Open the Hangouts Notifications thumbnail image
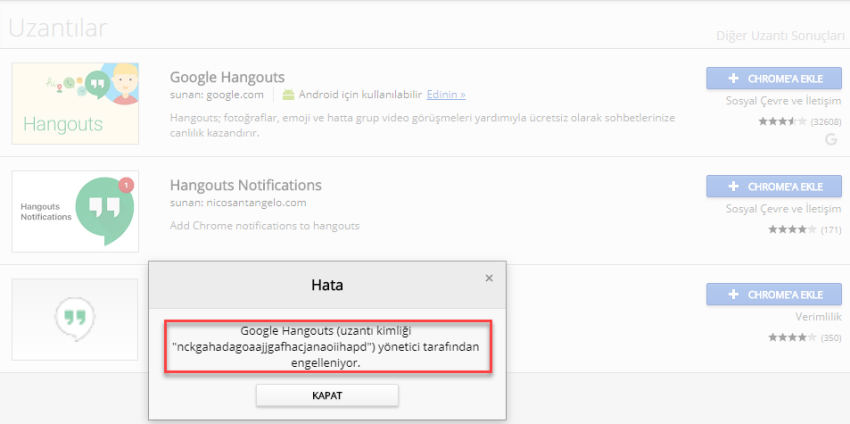The height and width of the screenshot is (424, 850). click(75, 211)
